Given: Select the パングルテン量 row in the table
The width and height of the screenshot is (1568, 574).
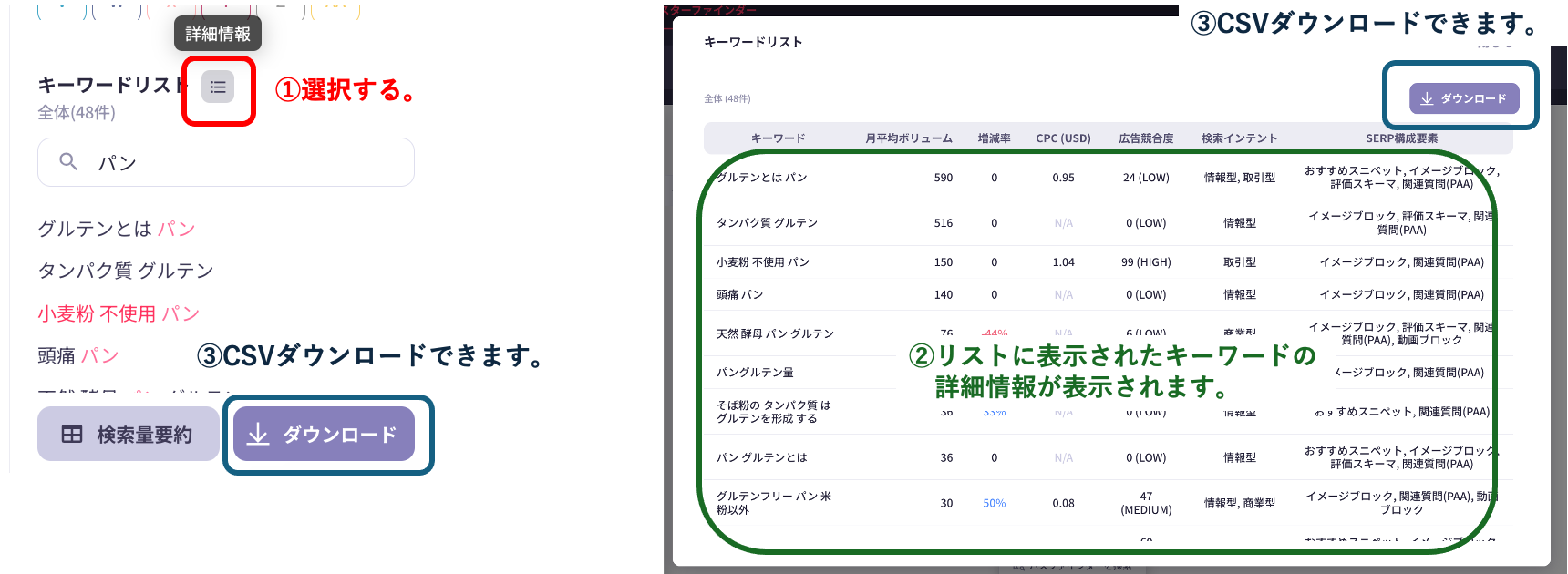Looking at the screenshot, I should tap(755, 373).
